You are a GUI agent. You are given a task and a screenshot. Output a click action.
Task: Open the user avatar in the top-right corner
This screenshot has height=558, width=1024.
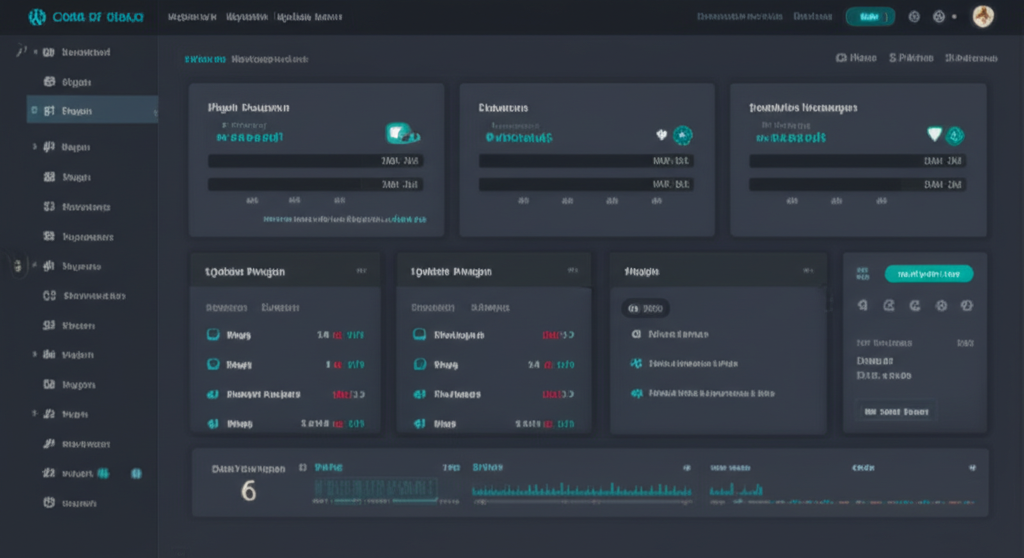(983, 16)
